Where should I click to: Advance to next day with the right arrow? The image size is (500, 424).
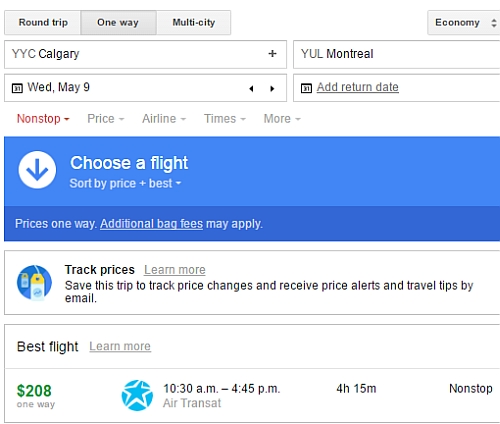tap(272, 89)
